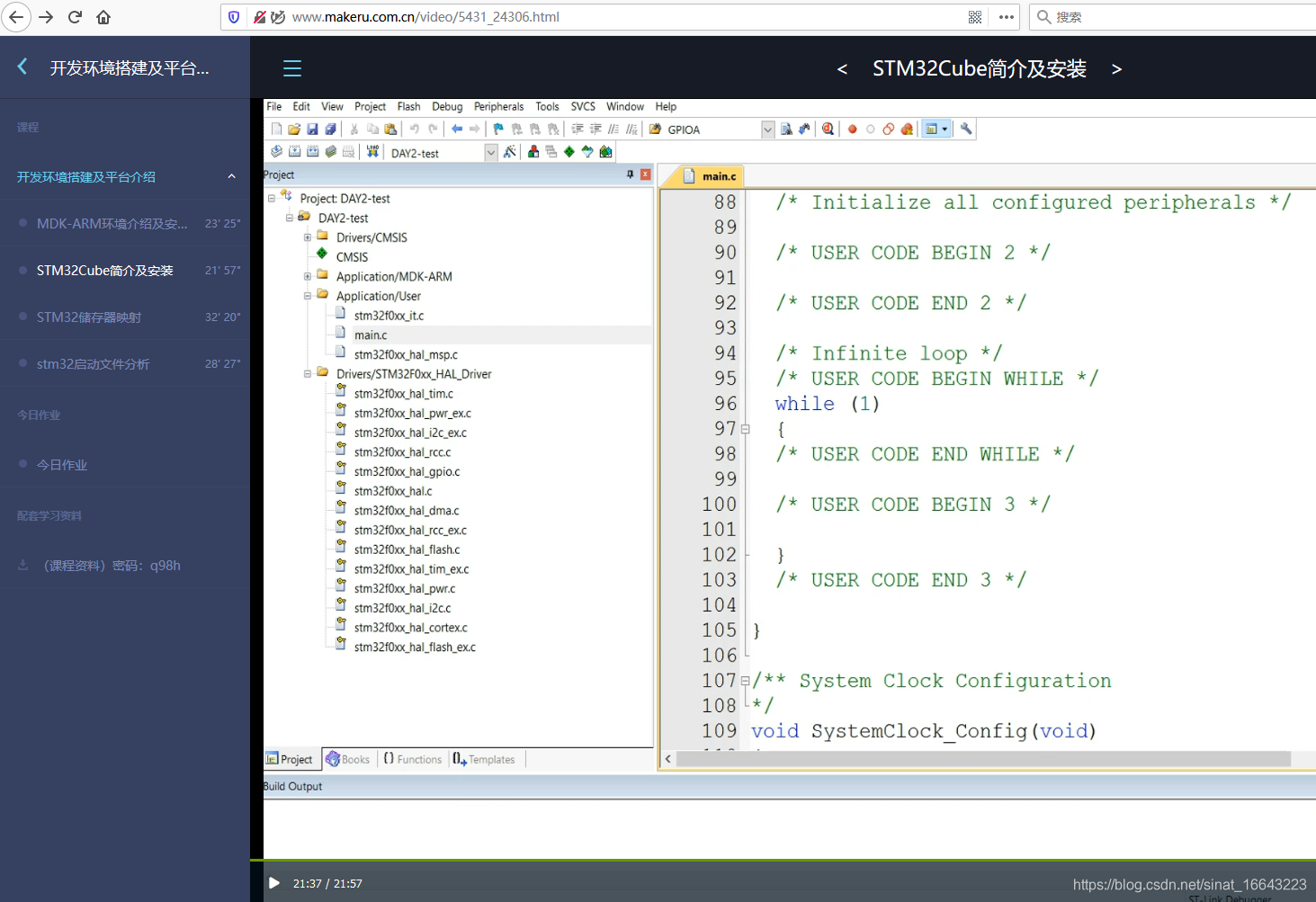Image resolution: width=1316 pixels, height=902 pixels.
Task: Click the Translate file icon in build toolbar
Action: pyautogui.click(x=276, y=151)
